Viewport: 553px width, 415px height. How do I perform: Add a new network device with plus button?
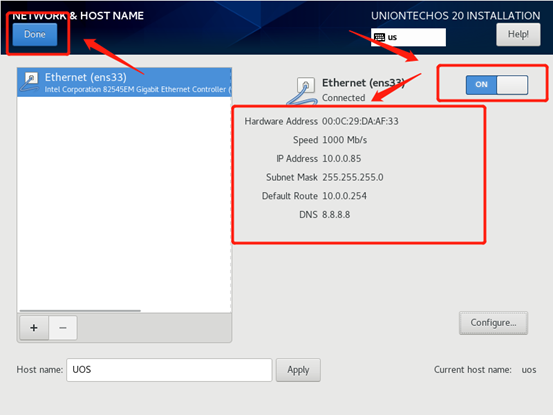point(34,328)
